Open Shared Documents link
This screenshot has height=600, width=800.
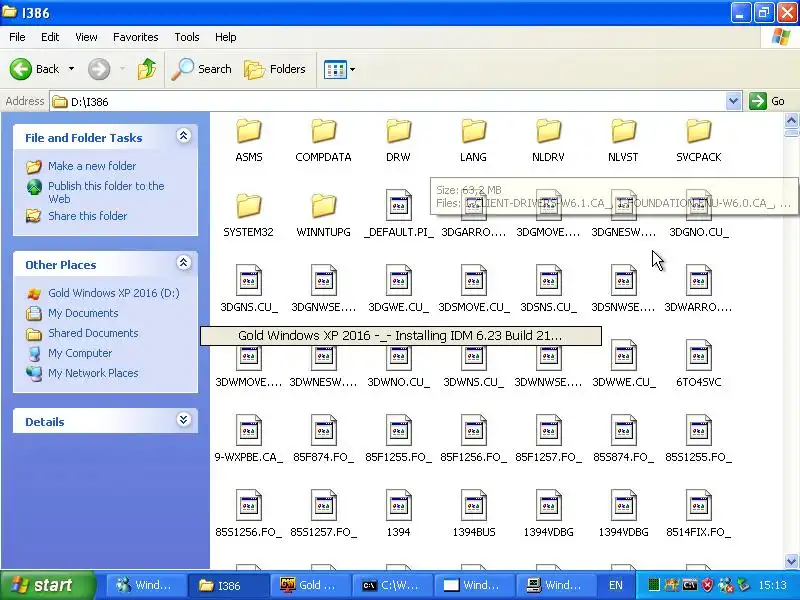point(93,333)
